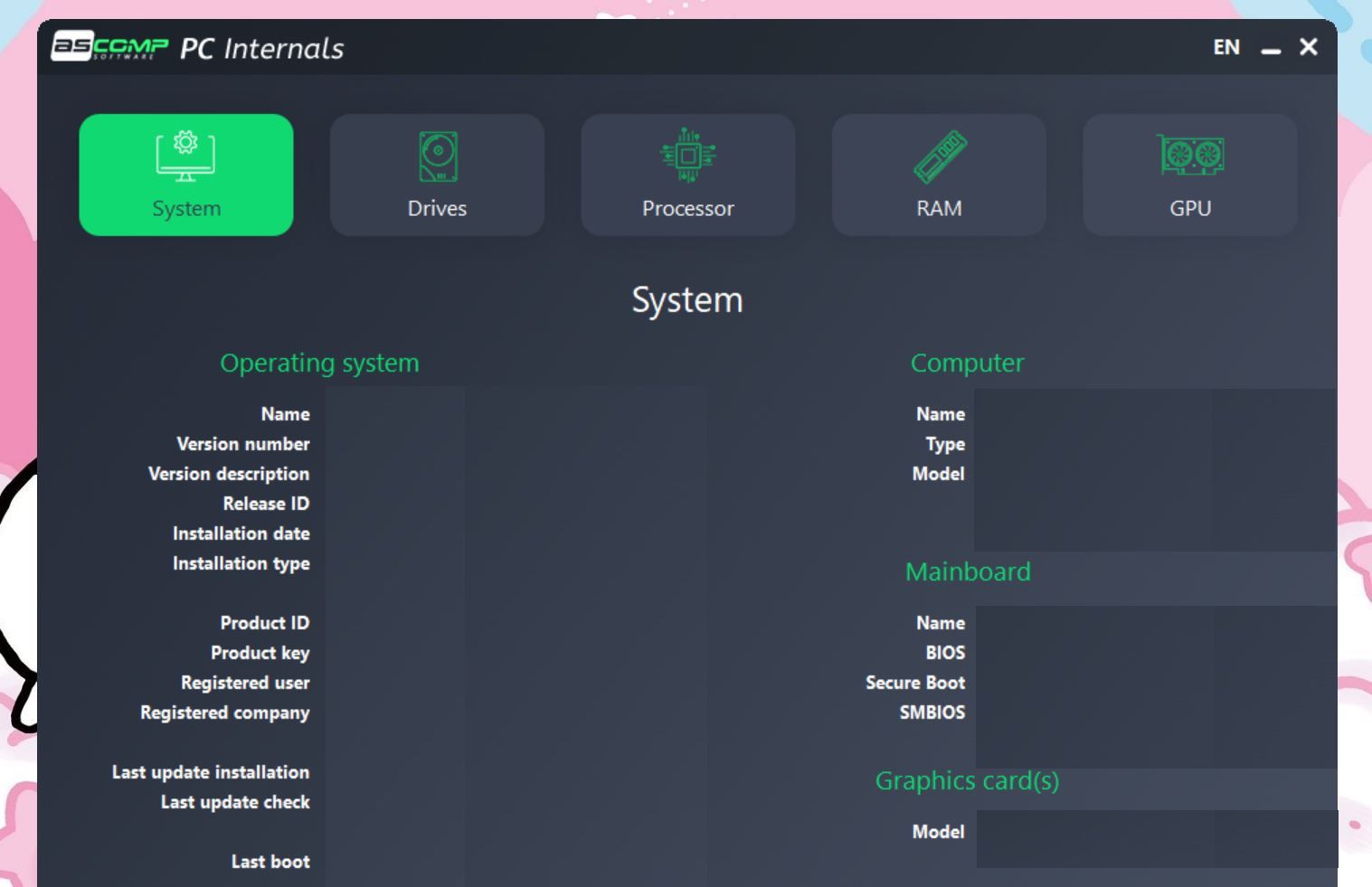Image resolution: width=1372 pixels, height=887 pixels.
Task: Select the Processor chip icon
Action: pos(688,156)
